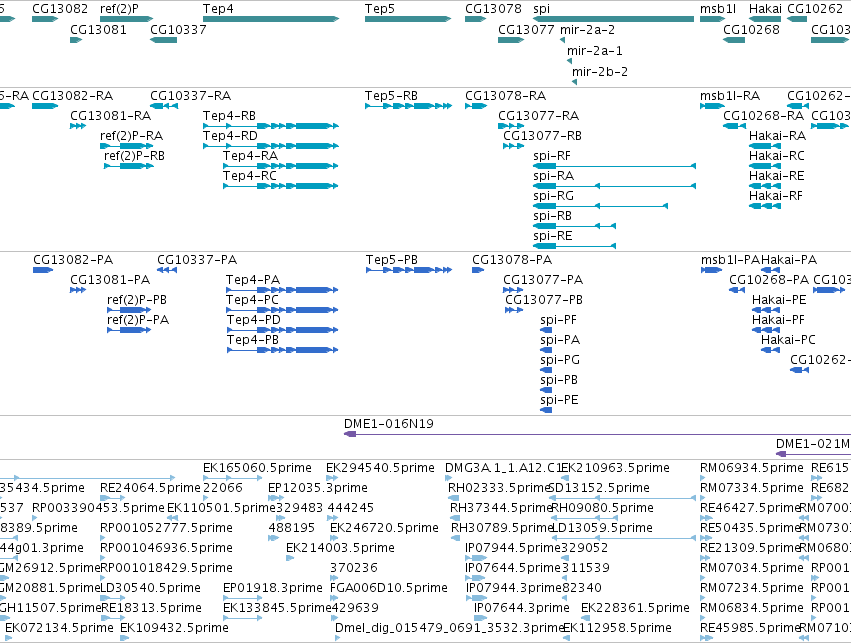Click the Tep4 gene label

[x=218, y=9]
